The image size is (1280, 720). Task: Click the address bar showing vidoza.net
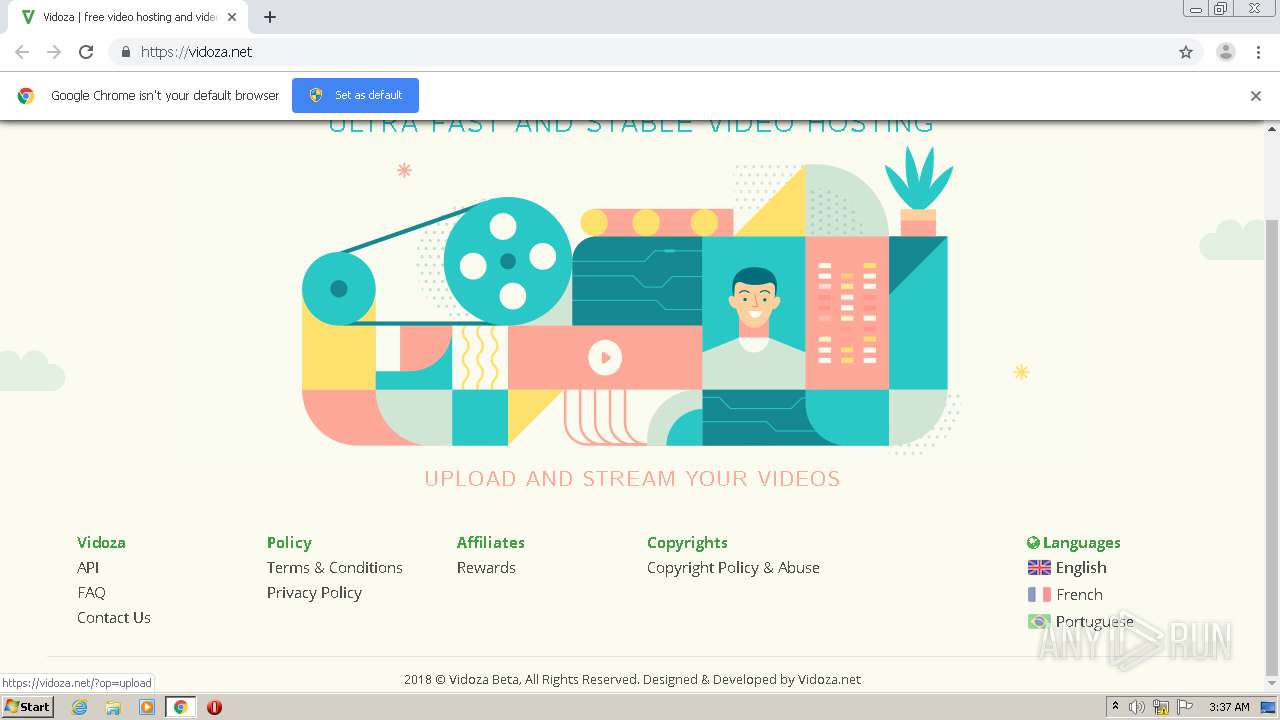[x=640, y=52]
